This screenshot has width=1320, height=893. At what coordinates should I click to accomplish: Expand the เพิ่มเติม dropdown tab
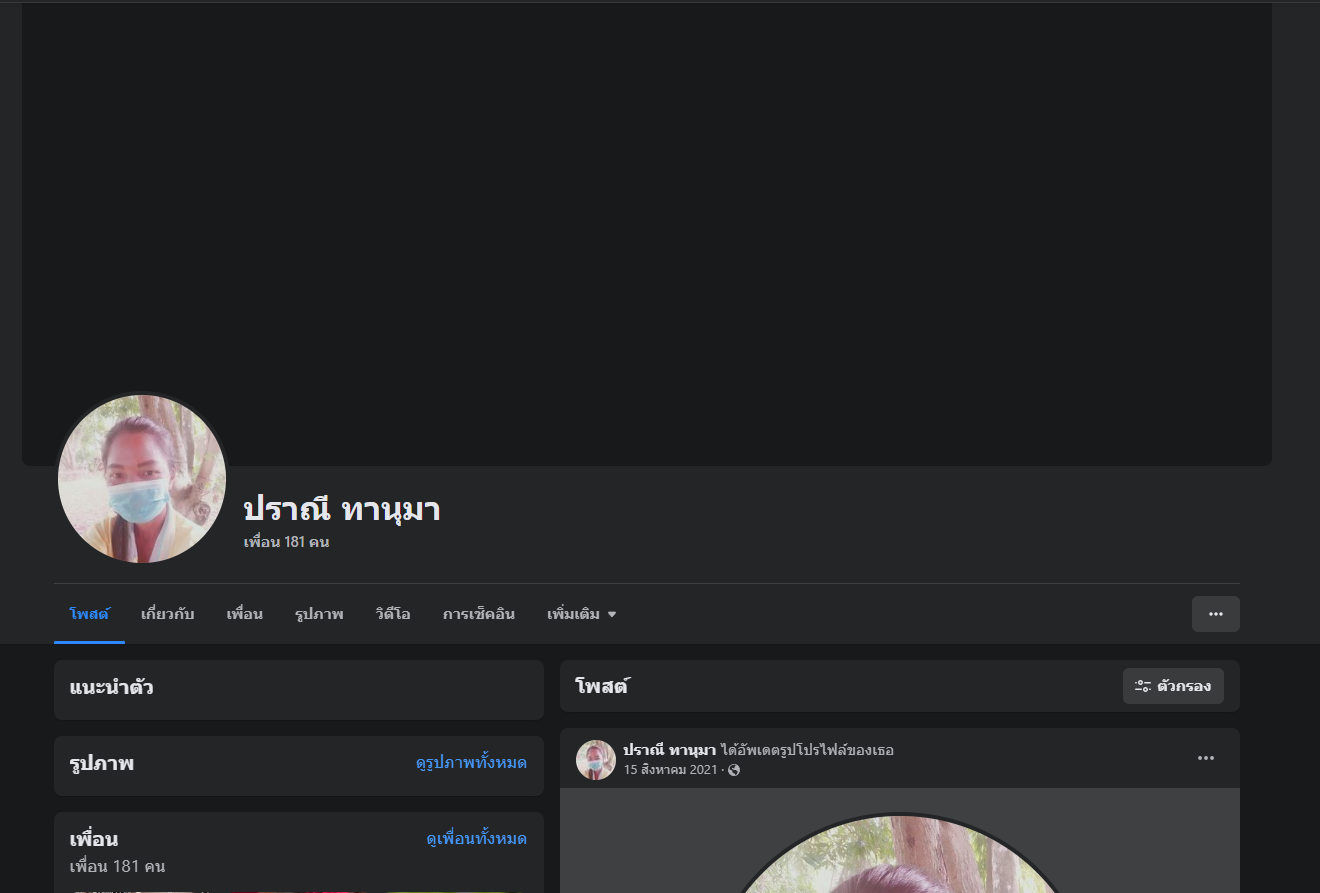click(582, 614)
